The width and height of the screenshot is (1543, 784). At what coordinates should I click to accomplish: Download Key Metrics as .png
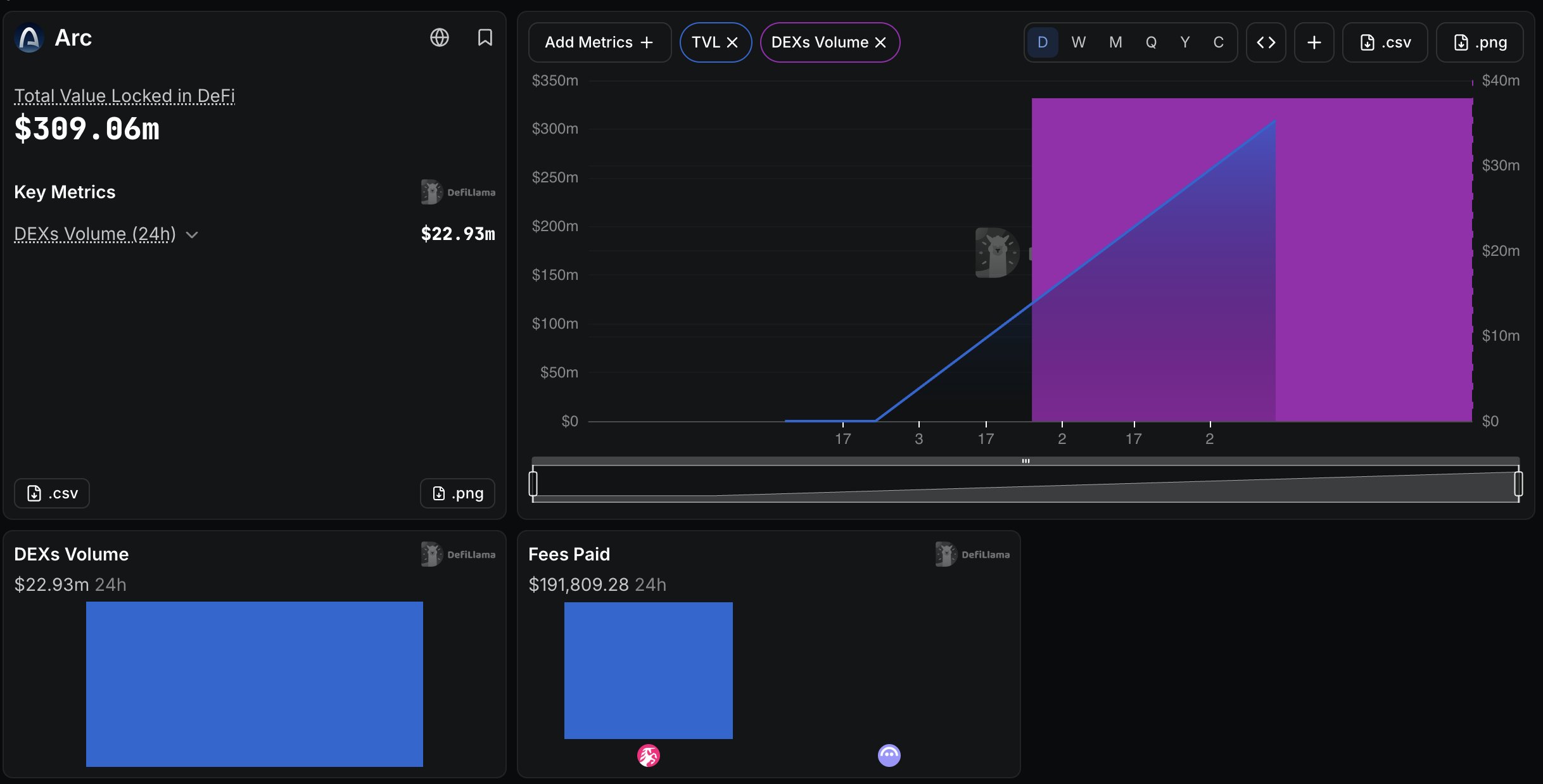click(x=457, y=493)
